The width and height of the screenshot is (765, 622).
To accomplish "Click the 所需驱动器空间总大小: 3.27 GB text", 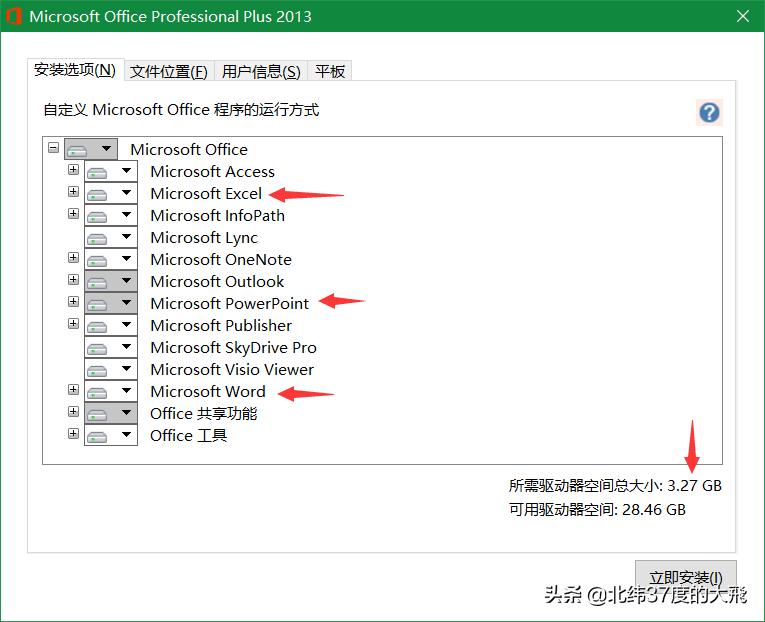I will [x=615, y=485].
